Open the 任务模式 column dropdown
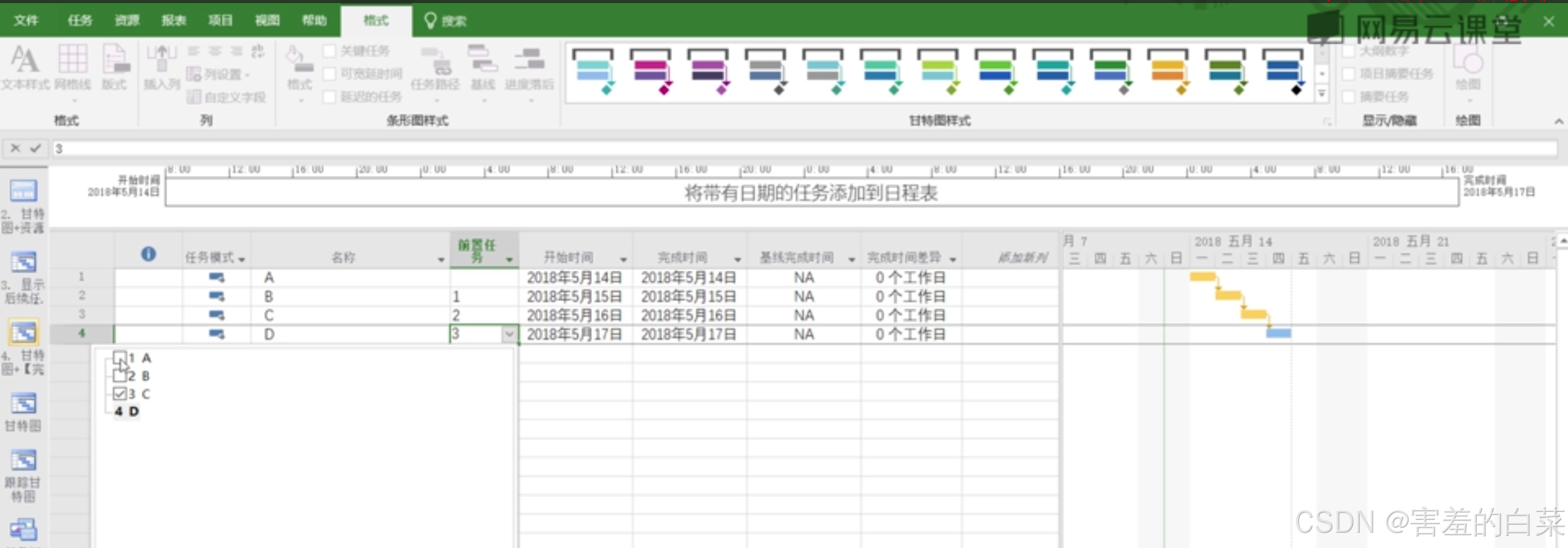 pyautogui.click(x=242, y=259)
